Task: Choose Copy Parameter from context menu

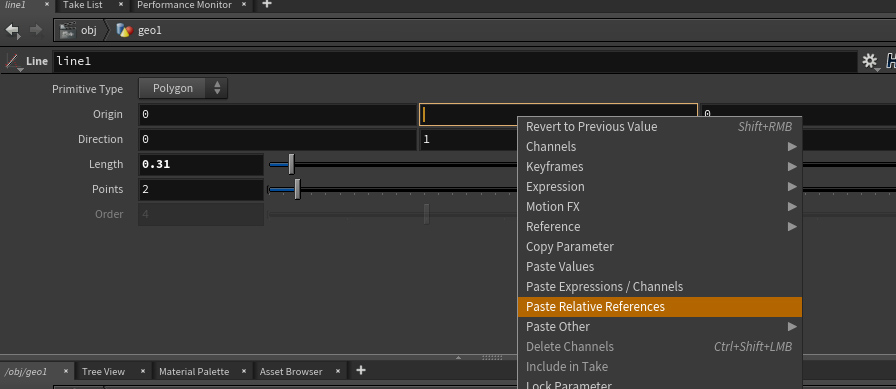Action: 659,247
